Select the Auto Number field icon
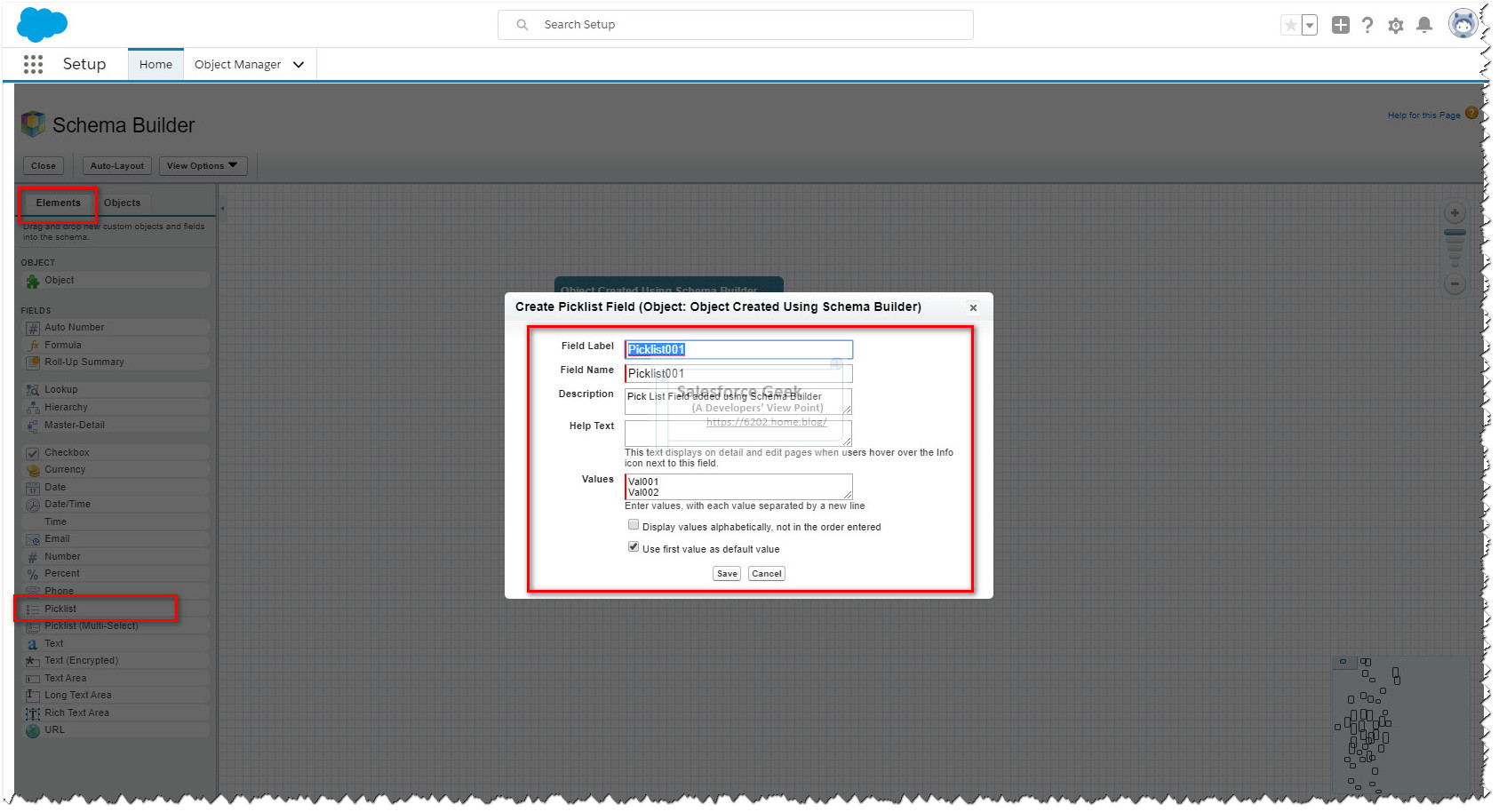The image size is (1499, 812). point(33,329)
